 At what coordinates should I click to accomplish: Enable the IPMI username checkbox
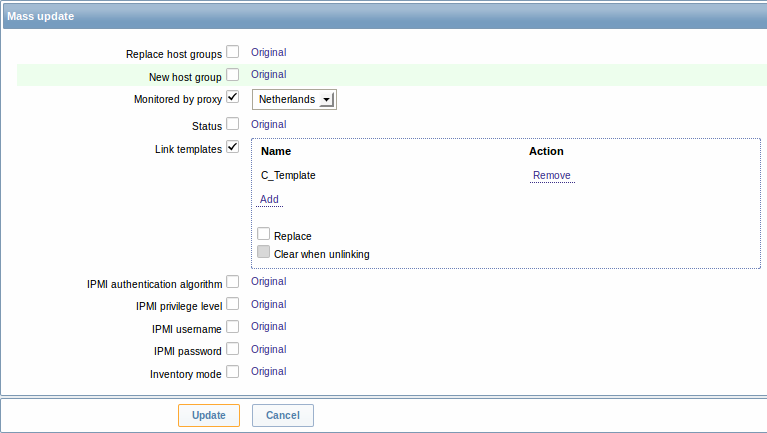(x=232, y=326)
